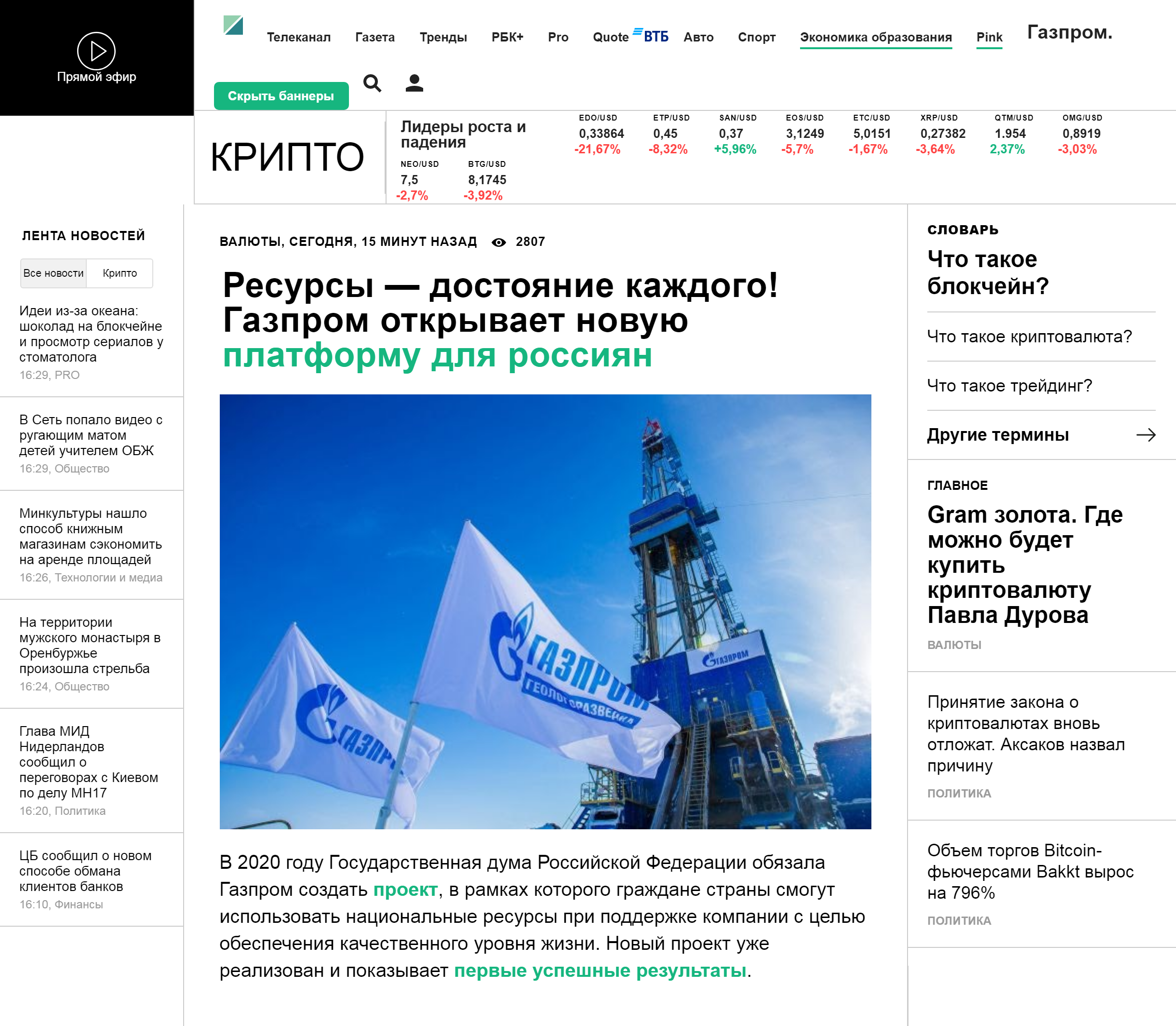Select the EDO/USD ticker
1176x1026 pixels.
click(600, 134)
